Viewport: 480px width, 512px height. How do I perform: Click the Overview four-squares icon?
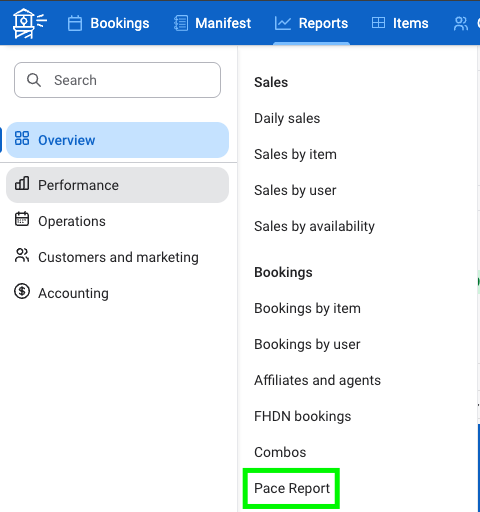(x=22, y=138)
